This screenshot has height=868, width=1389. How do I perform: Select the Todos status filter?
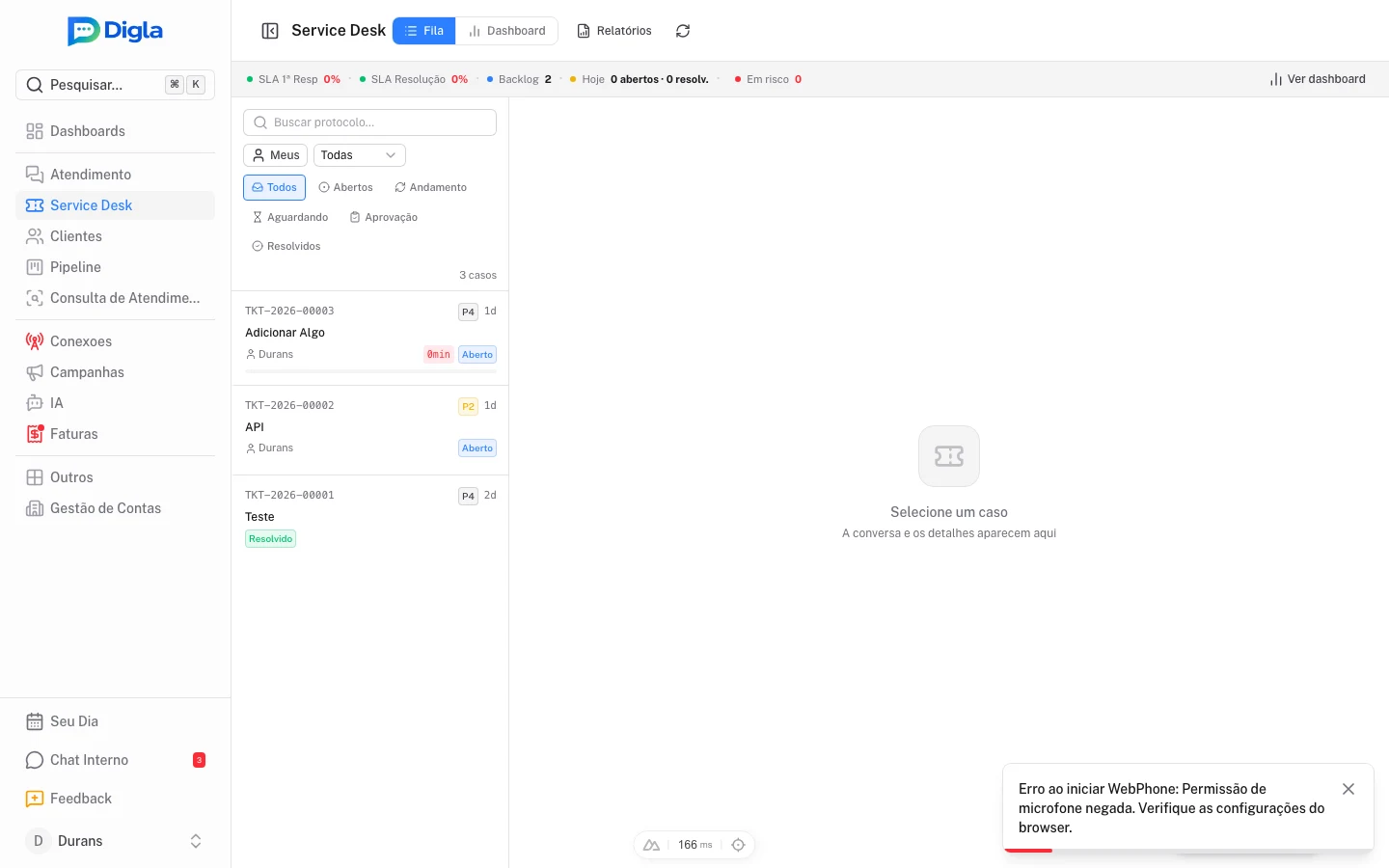(274, 187)
